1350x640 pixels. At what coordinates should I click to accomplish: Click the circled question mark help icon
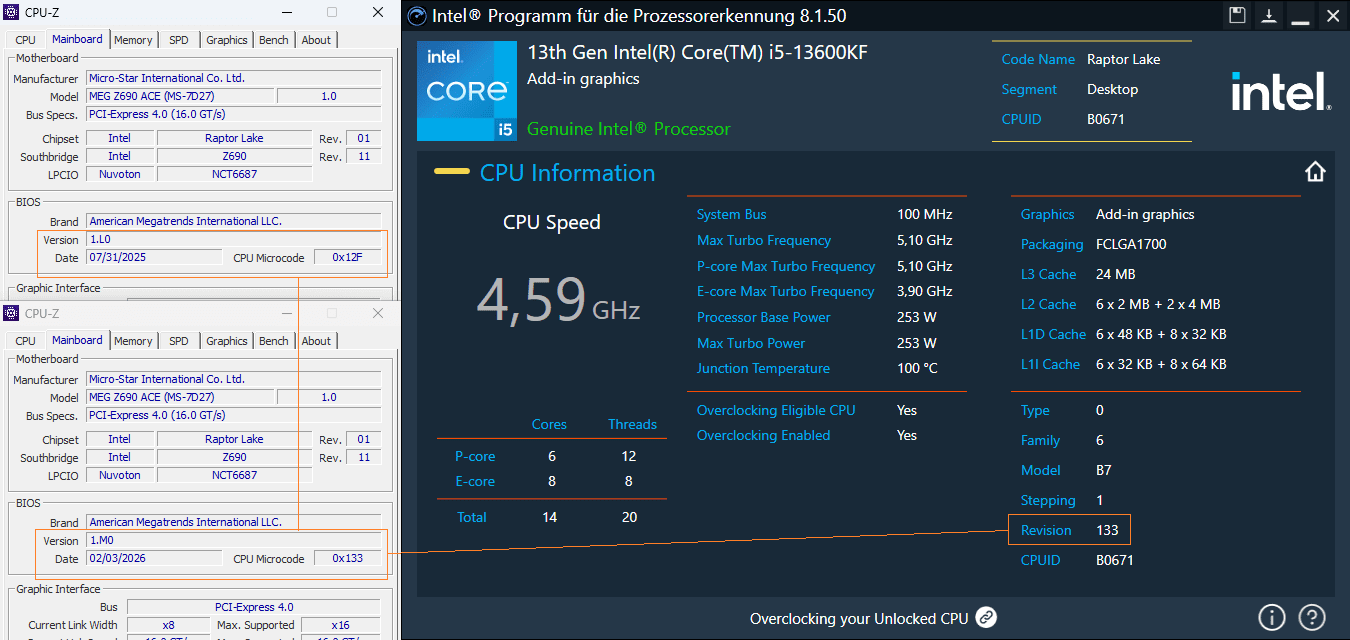(x=1311, y=617)
